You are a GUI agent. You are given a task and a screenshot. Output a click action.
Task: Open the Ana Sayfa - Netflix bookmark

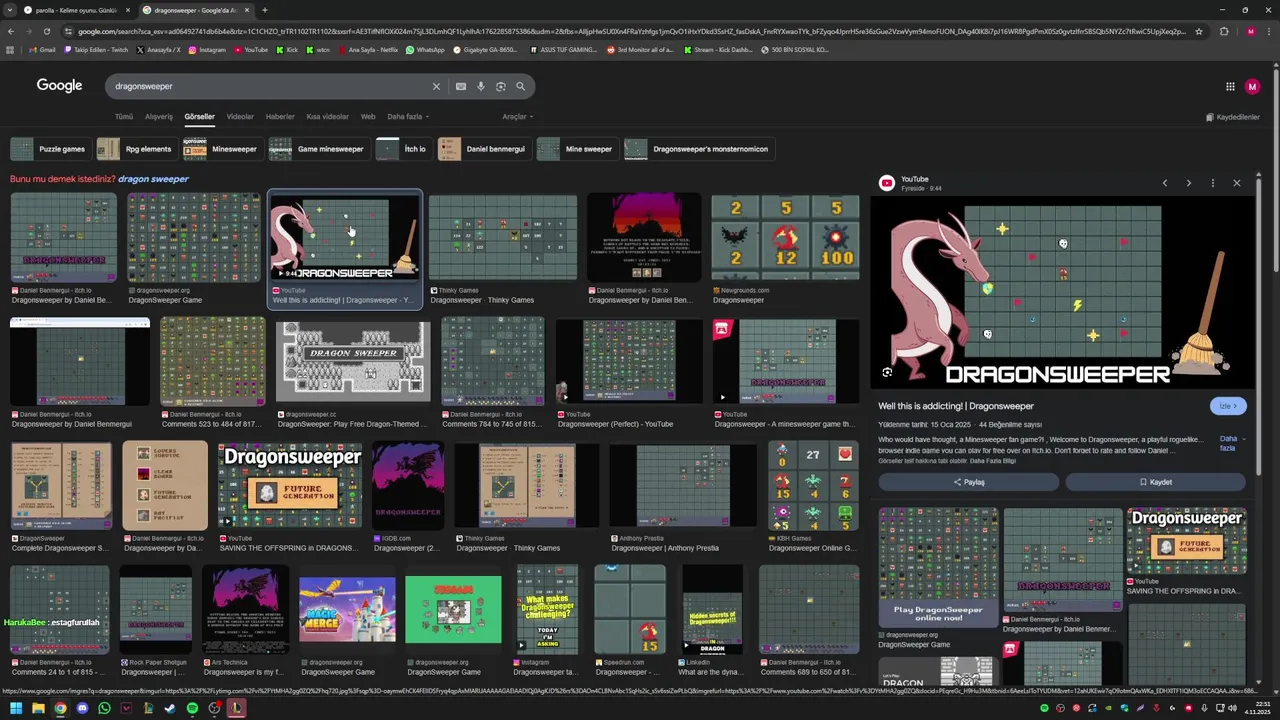click(367, 49)
